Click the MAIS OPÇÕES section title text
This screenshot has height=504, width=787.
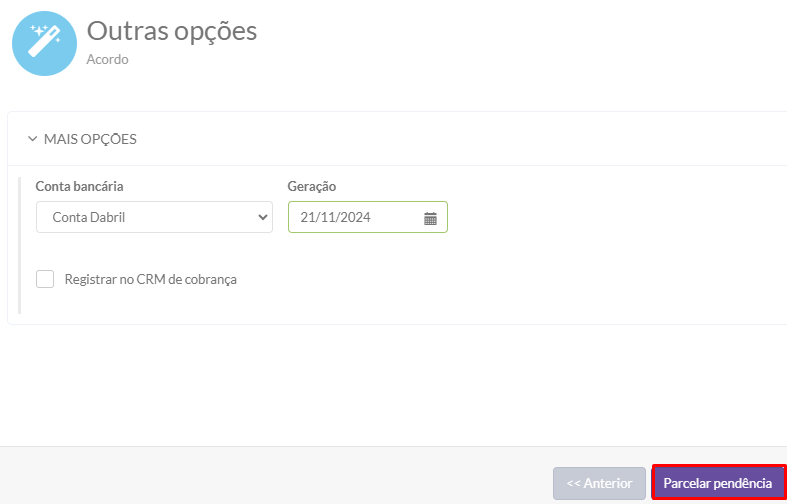tap(90, 139)
